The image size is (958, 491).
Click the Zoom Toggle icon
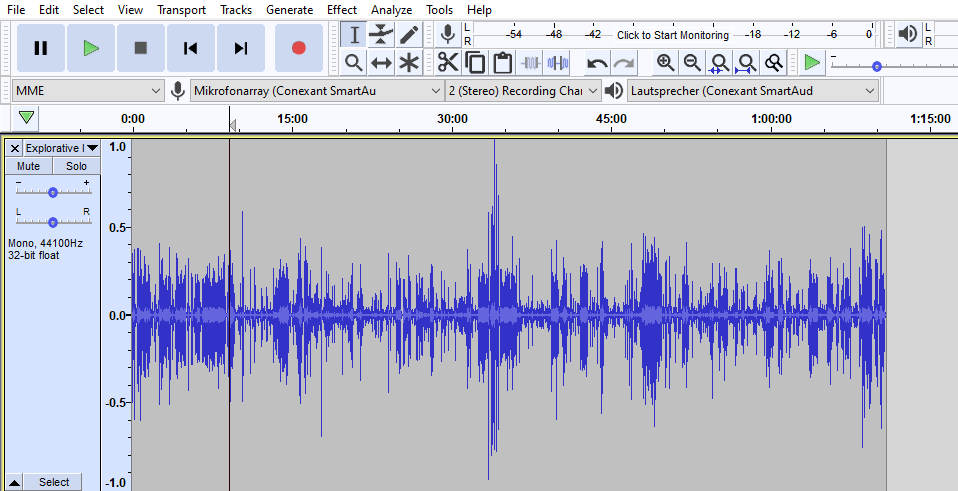tap(774, 62)
